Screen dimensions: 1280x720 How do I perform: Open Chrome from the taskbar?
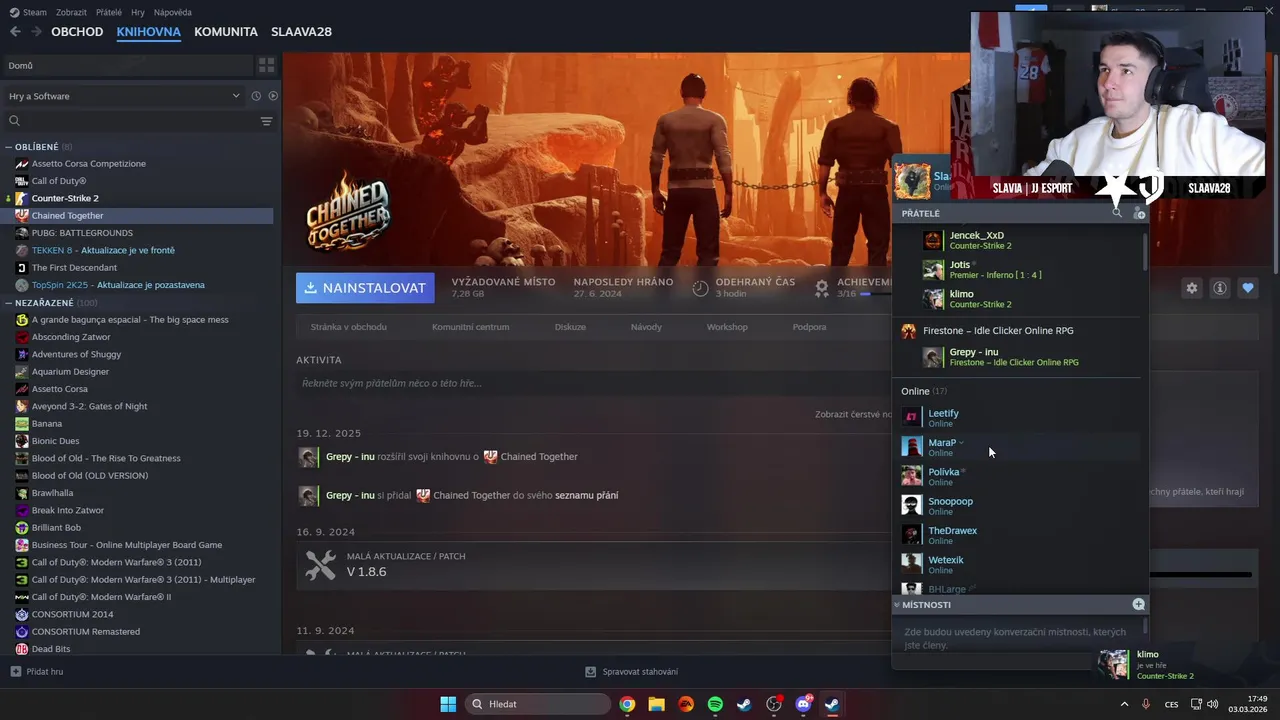[x=627, y=704]
